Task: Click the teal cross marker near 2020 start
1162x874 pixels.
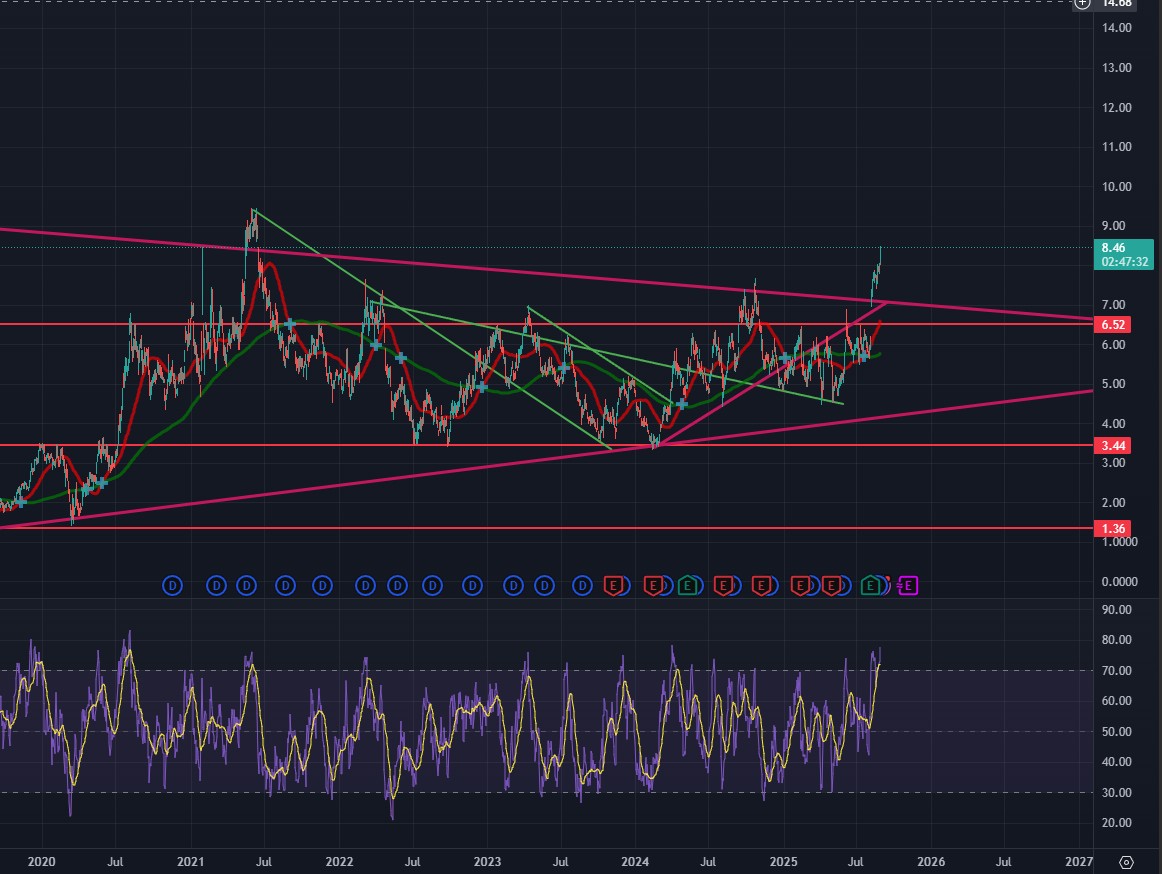Action: [x=19, y=502]
